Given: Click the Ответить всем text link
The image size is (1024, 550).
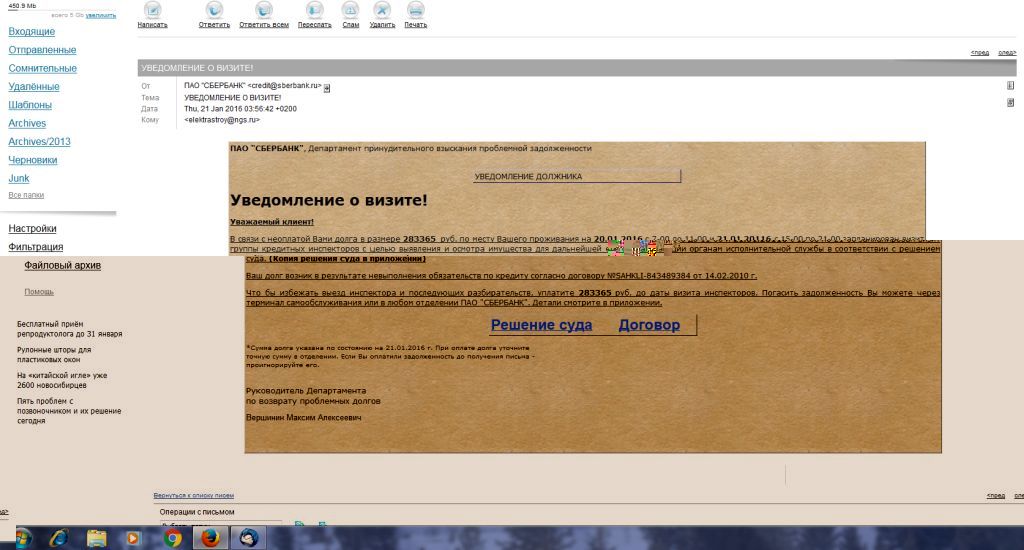Looking at the screenshot, I should pyautogui.click(x=264, y=25).
